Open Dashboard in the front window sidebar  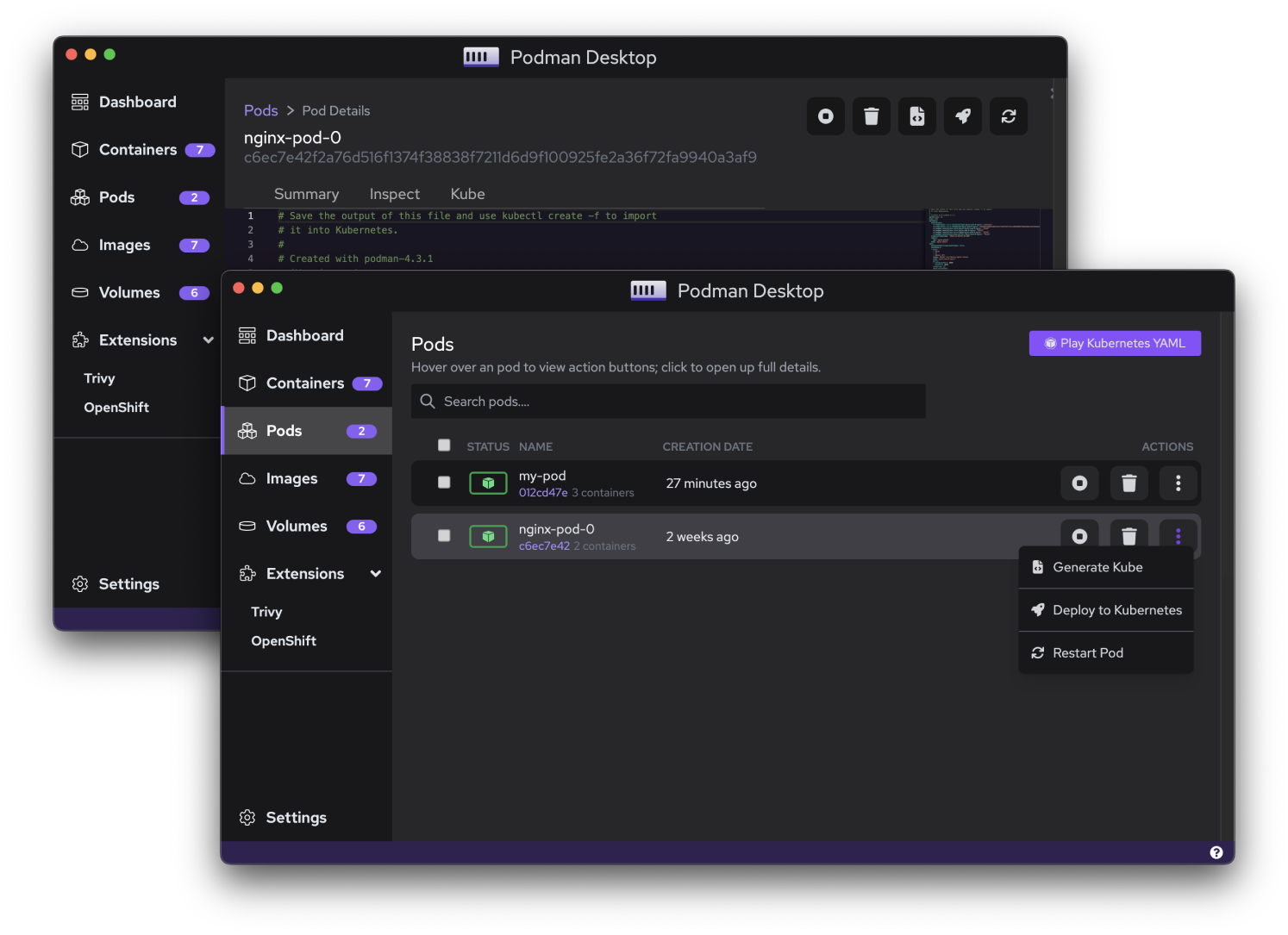[307, 336]
